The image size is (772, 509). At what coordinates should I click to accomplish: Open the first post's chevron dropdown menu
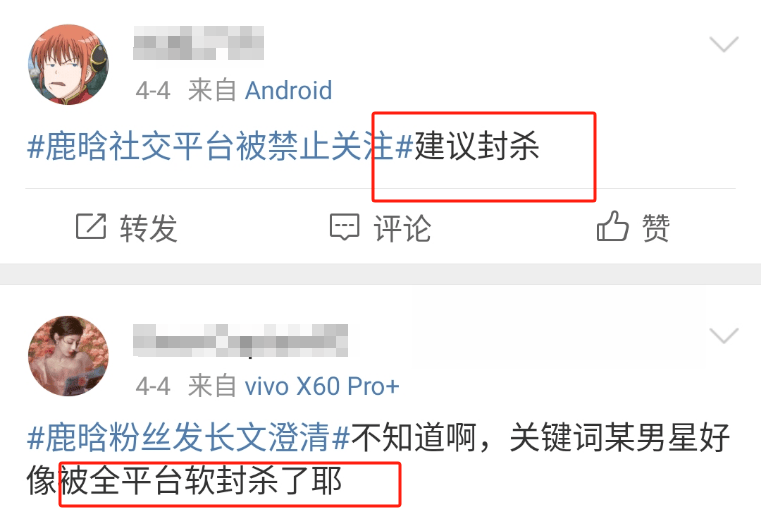click(x=724, y=44)
